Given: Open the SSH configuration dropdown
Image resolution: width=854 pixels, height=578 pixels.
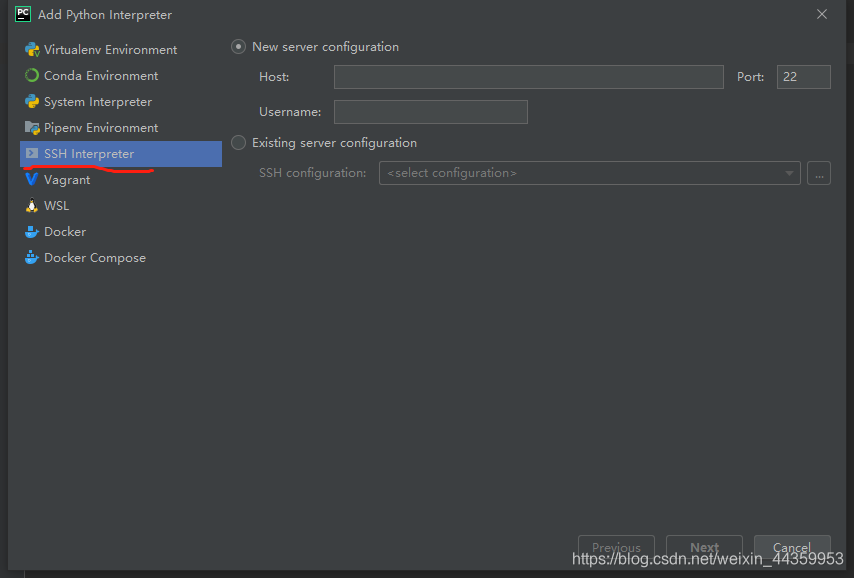Looking at the screenshot, I should click(x=589, y=173).
